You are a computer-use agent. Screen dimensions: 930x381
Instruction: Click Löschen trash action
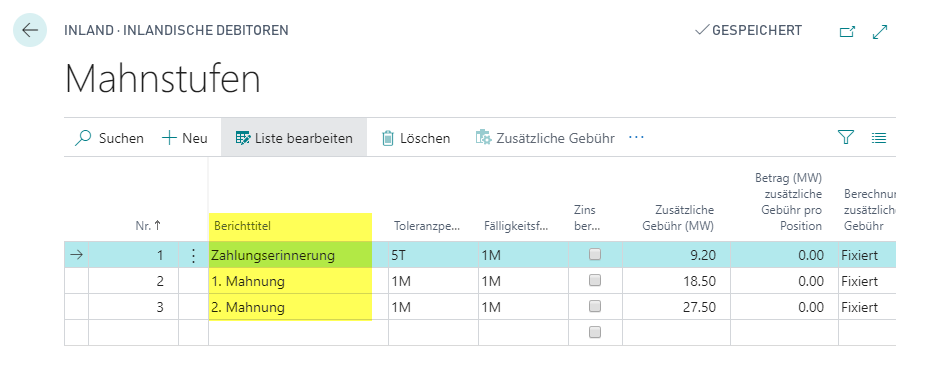416,138
